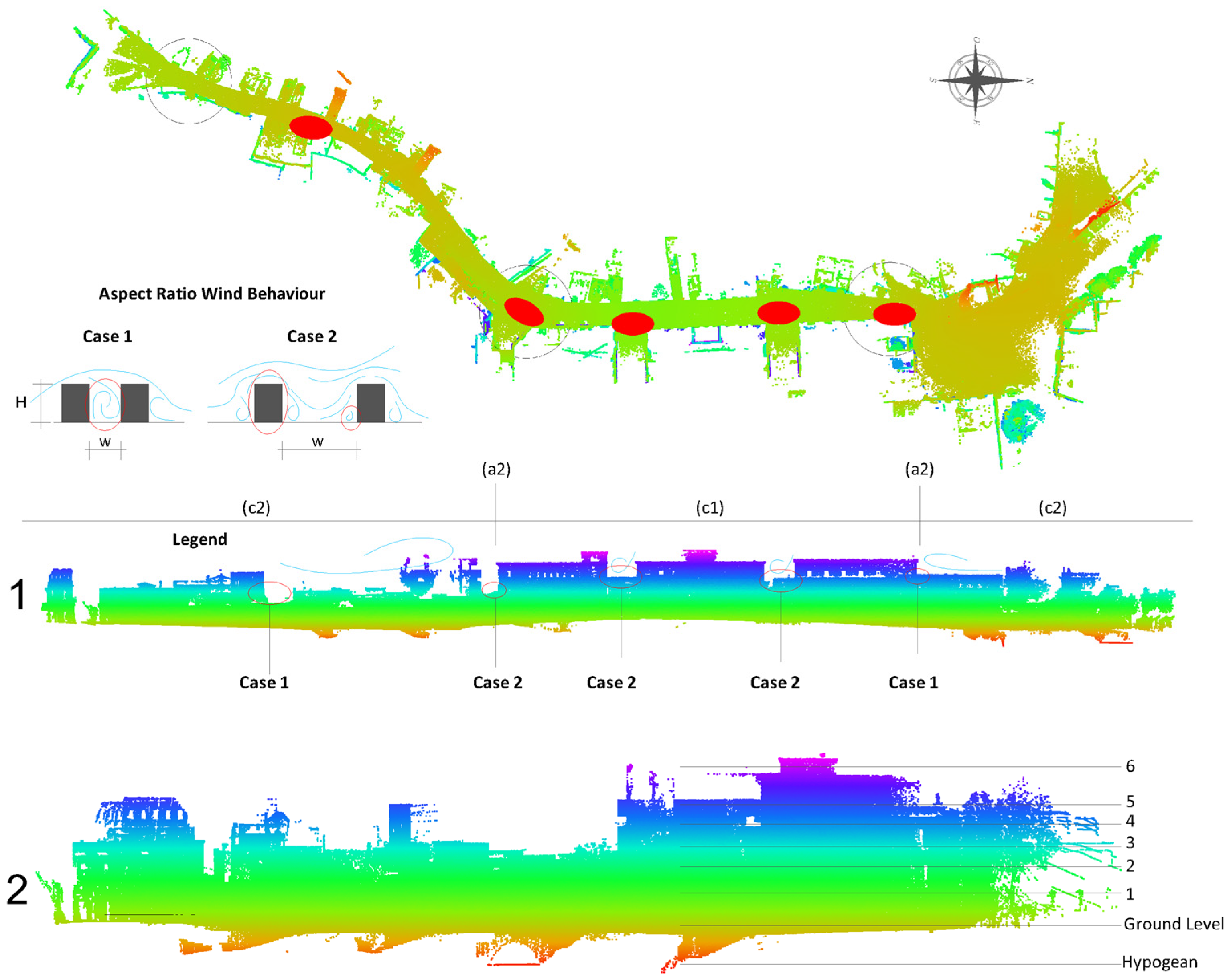1227x980 pixels.
Task: Click the dashed circle at the top left of the map
Action: 189,81
